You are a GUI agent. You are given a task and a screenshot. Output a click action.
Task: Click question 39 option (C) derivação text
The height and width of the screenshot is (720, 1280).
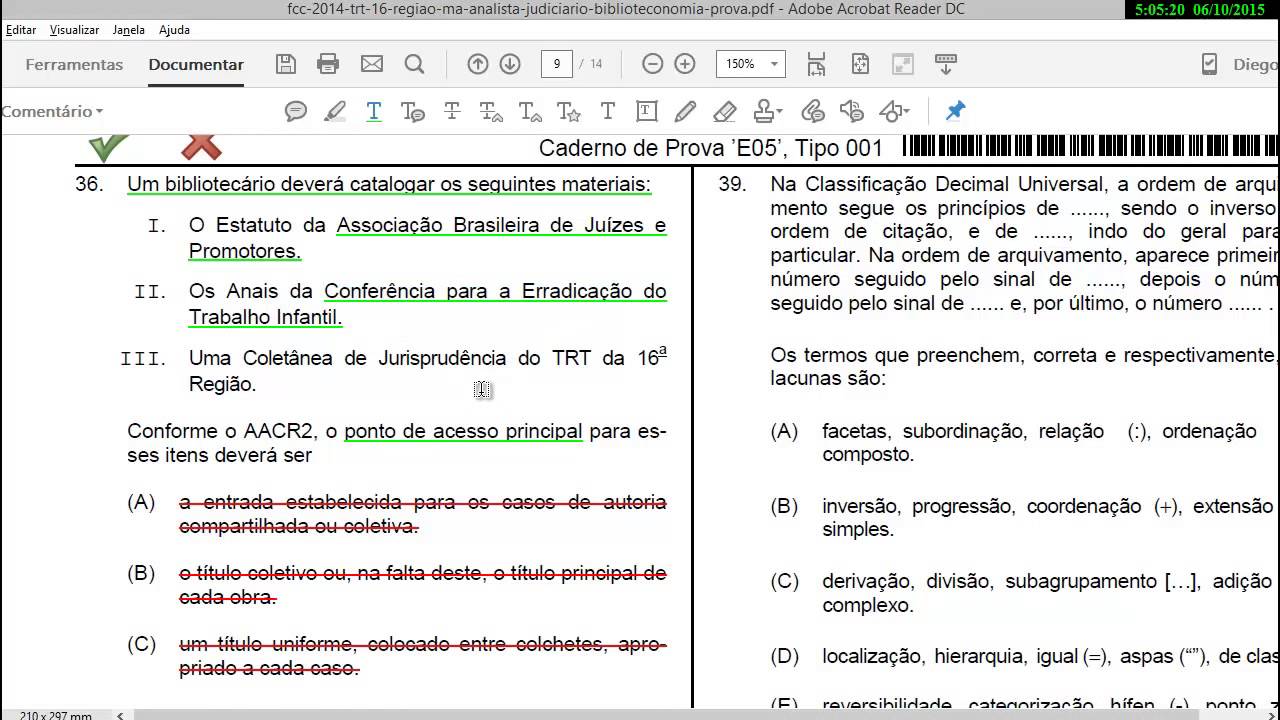tap(1047, 593)
